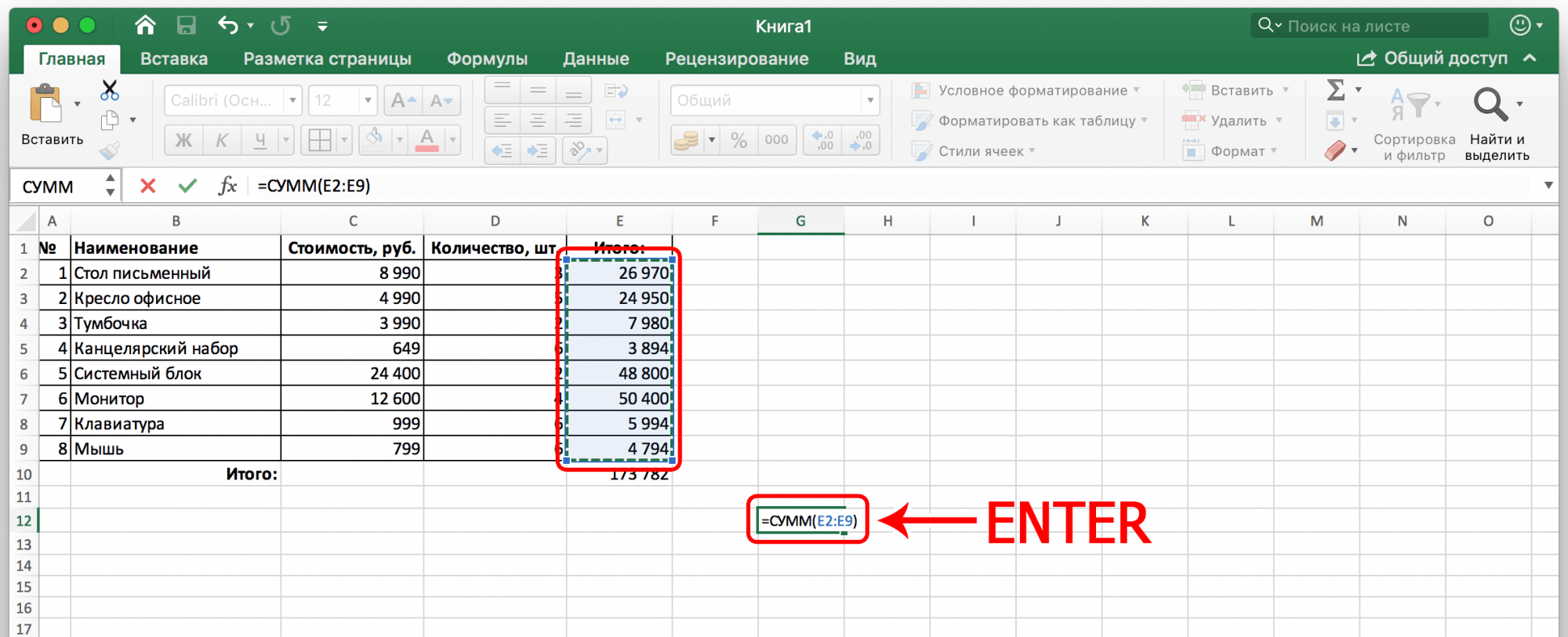Undo the last action

(x=228, y=26)
